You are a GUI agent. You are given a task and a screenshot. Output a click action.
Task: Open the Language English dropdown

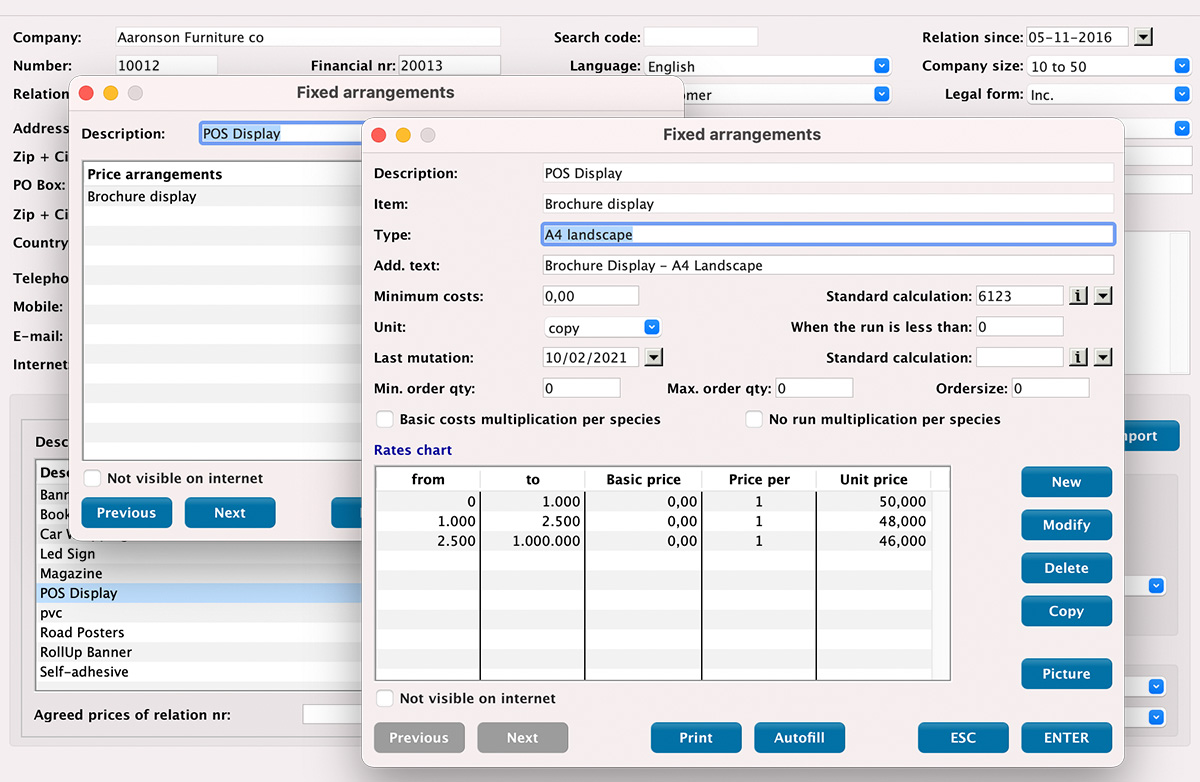(767, 66)
